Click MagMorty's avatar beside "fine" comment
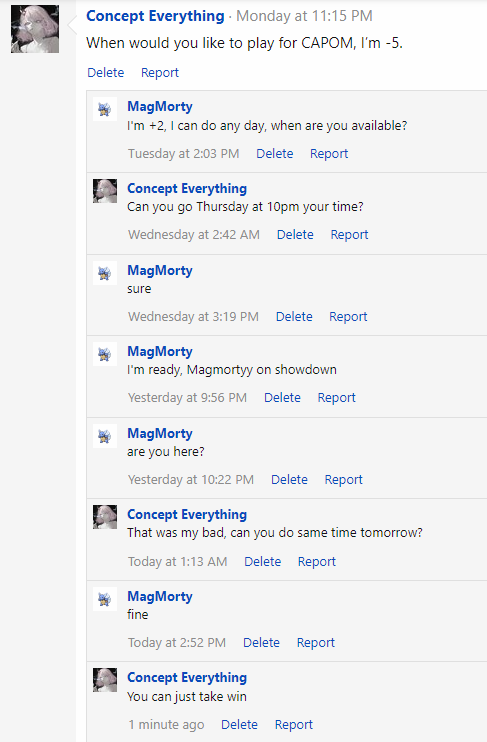 (105, 599)
